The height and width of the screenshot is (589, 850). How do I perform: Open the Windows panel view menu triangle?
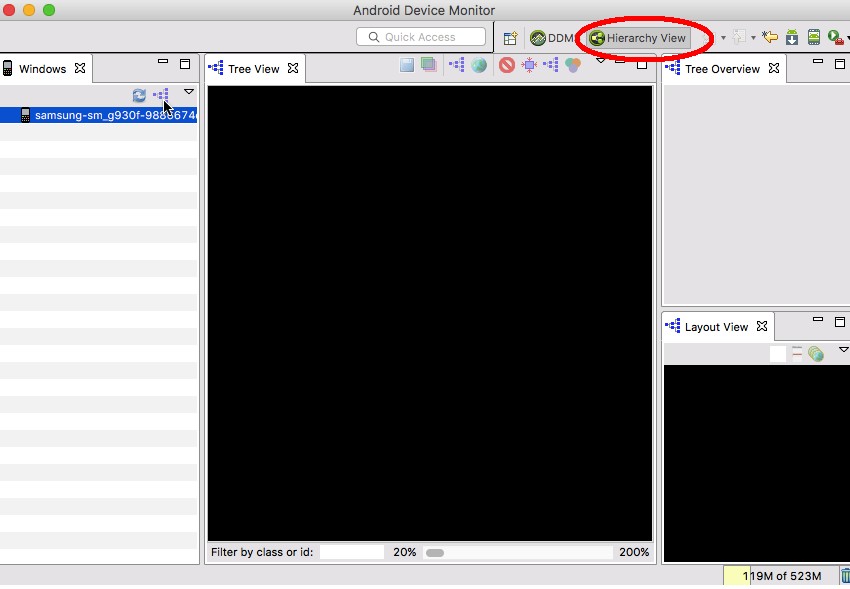point(189,92)
